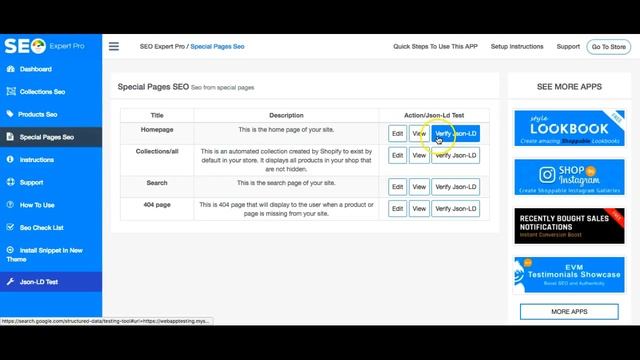Click SEO Expert Pro breadcrumb link
This screenshot has width=640, height=360.
tap(162, 47)
